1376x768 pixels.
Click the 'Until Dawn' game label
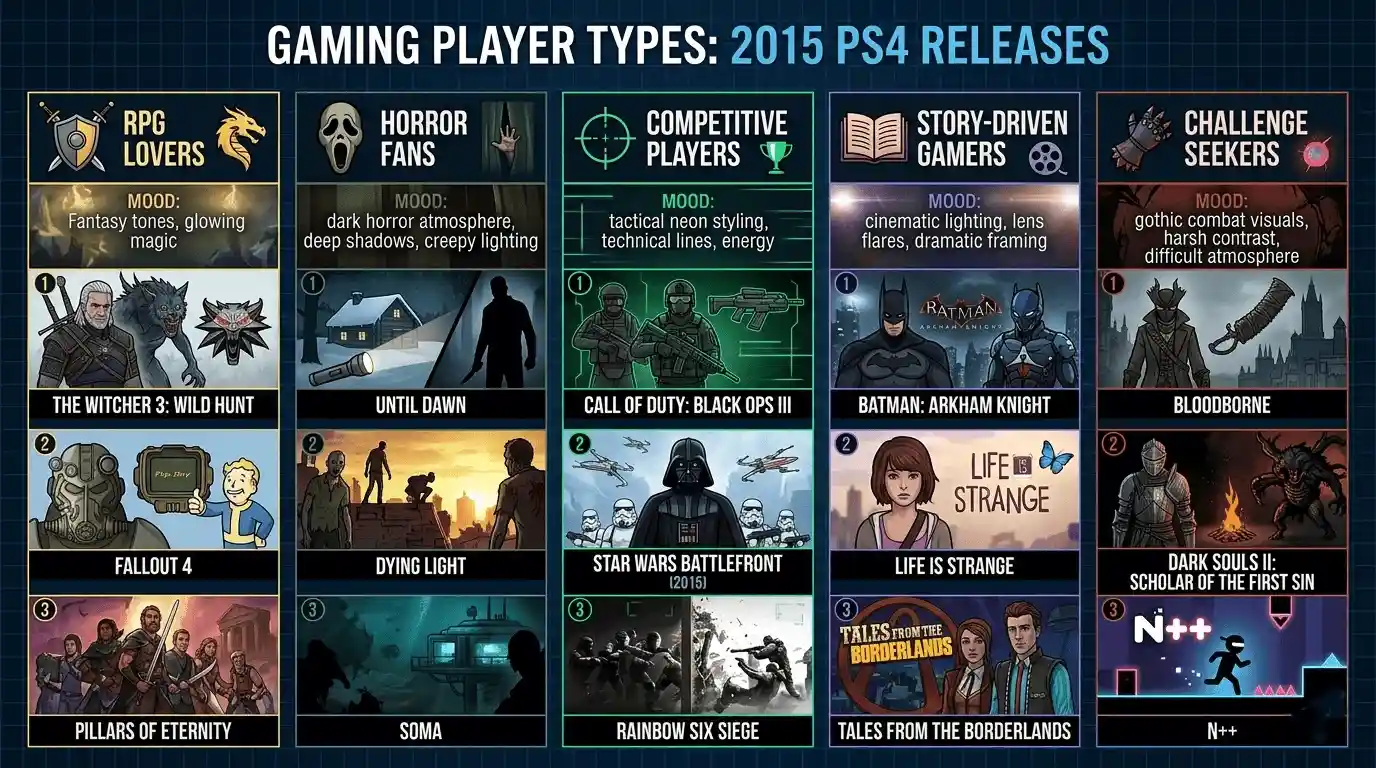[x=421, y=405]
